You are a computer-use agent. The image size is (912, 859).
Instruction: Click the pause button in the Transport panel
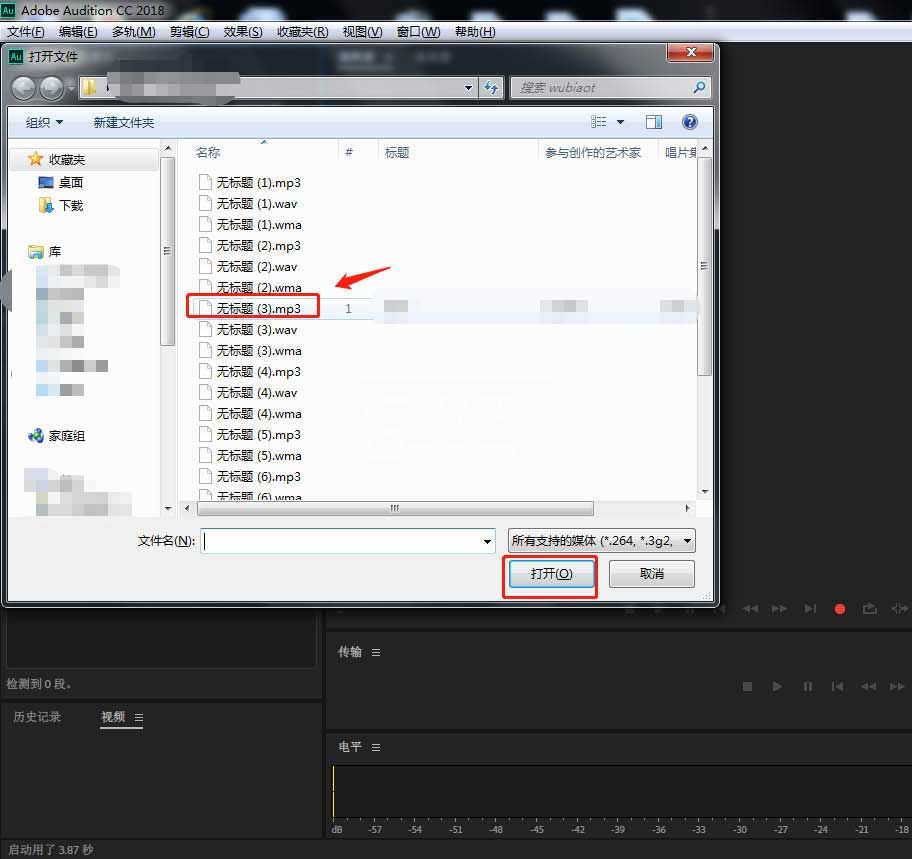click(x=808, y=686)
